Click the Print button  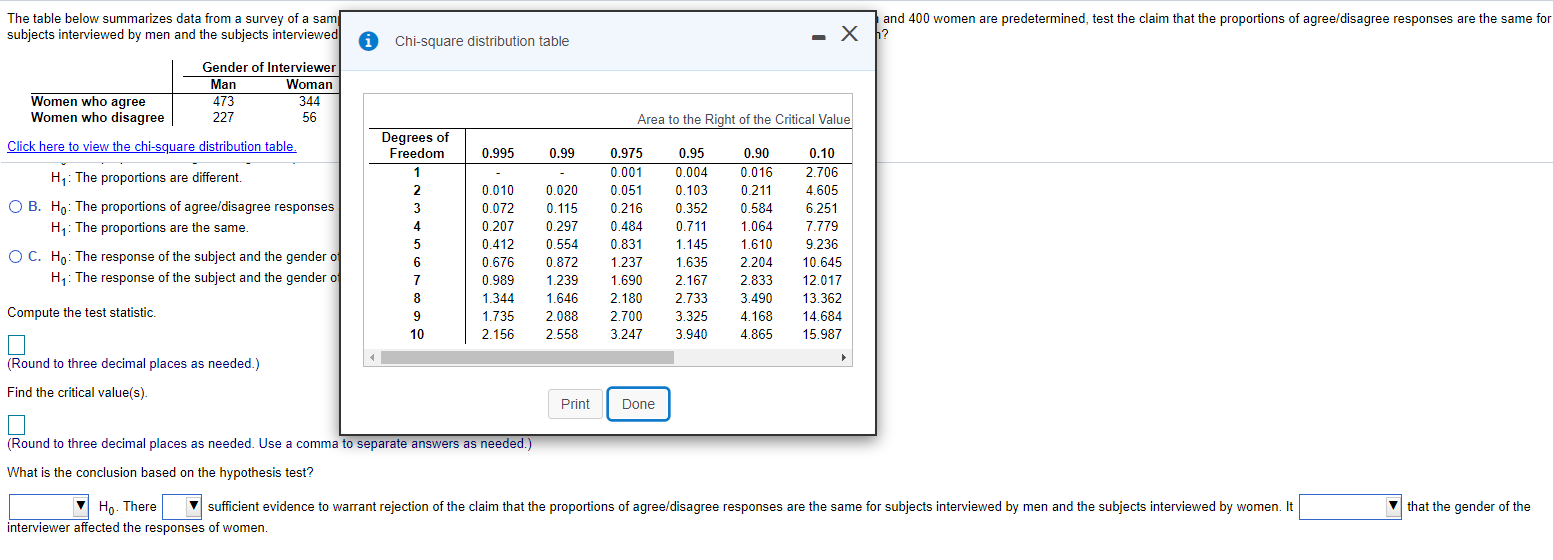(x=575, y=404)
